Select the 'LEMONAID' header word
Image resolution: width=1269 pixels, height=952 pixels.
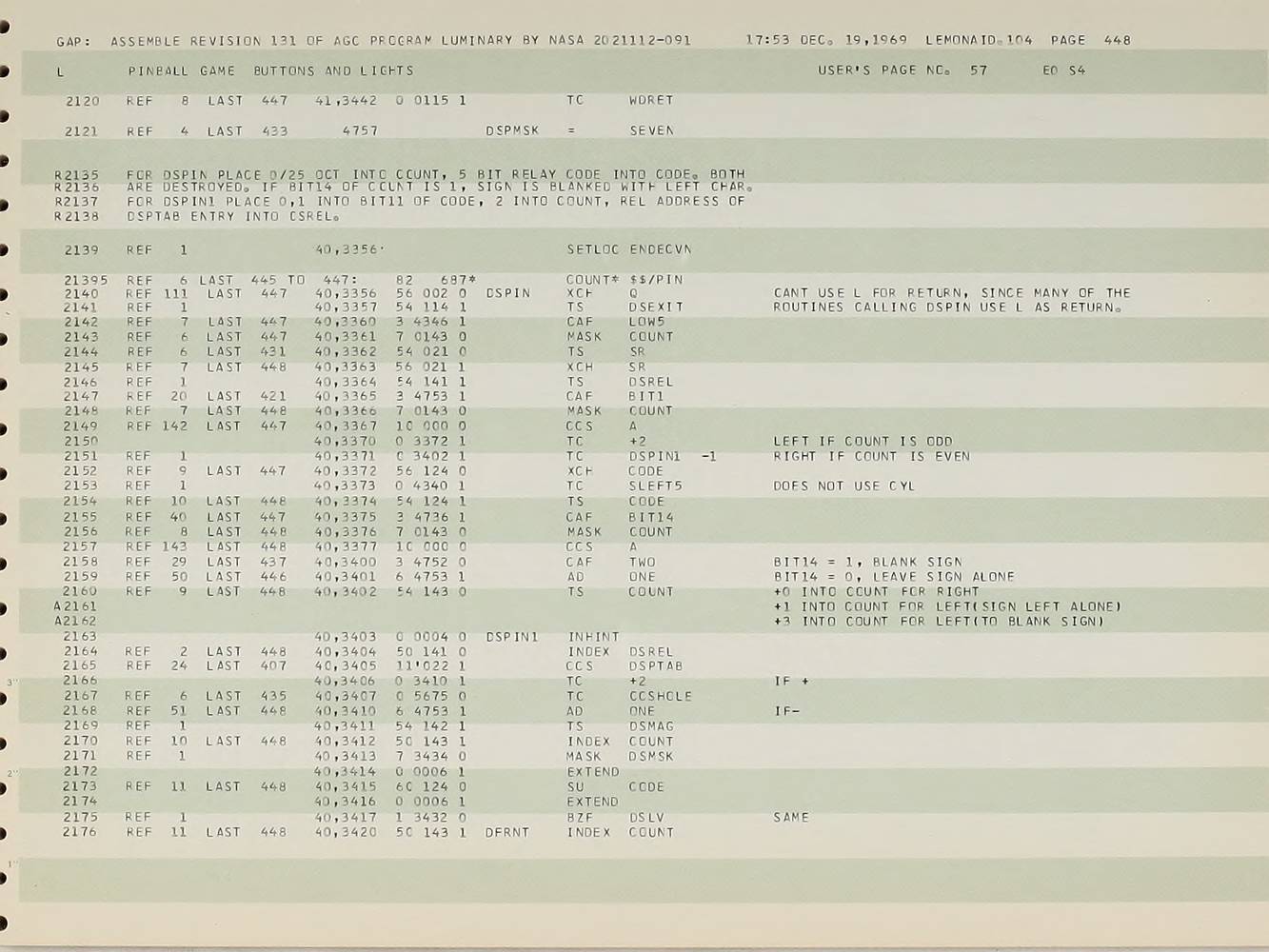pos(961,40)
